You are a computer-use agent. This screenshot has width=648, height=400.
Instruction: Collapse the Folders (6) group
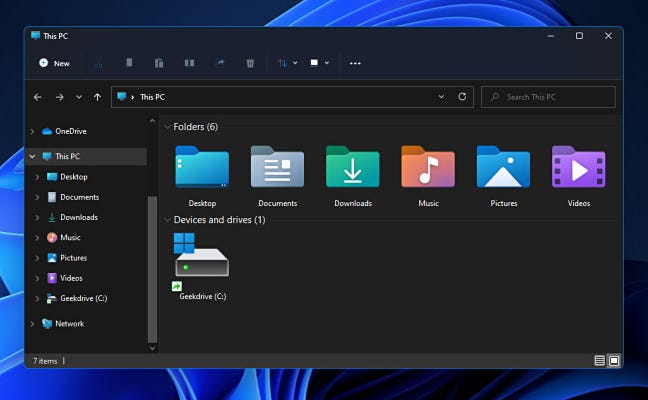point(166,127)
